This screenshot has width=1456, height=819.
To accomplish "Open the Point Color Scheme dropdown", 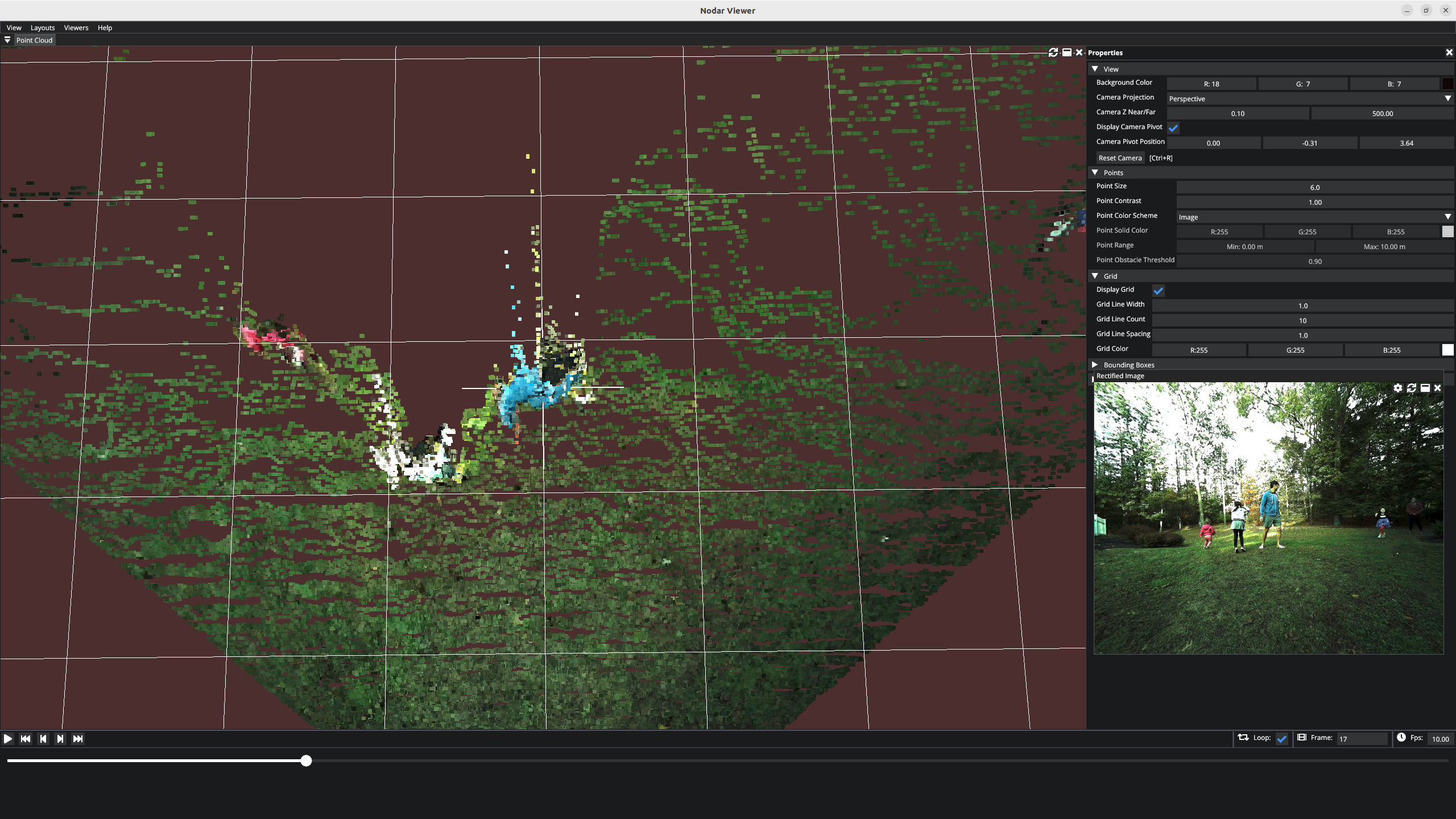I will point(1314,217).
